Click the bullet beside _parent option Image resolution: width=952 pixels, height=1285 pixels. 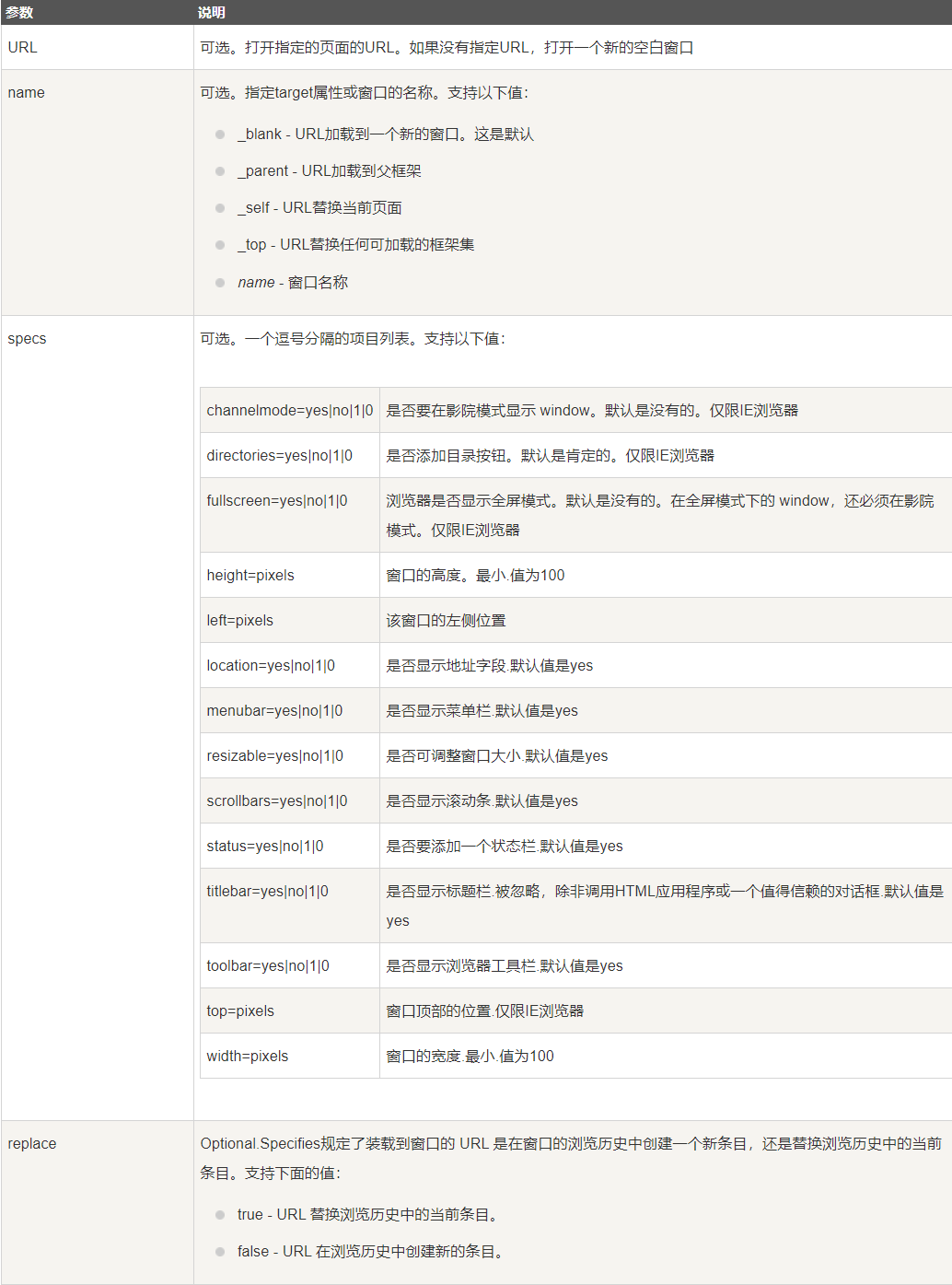[220, 171]
